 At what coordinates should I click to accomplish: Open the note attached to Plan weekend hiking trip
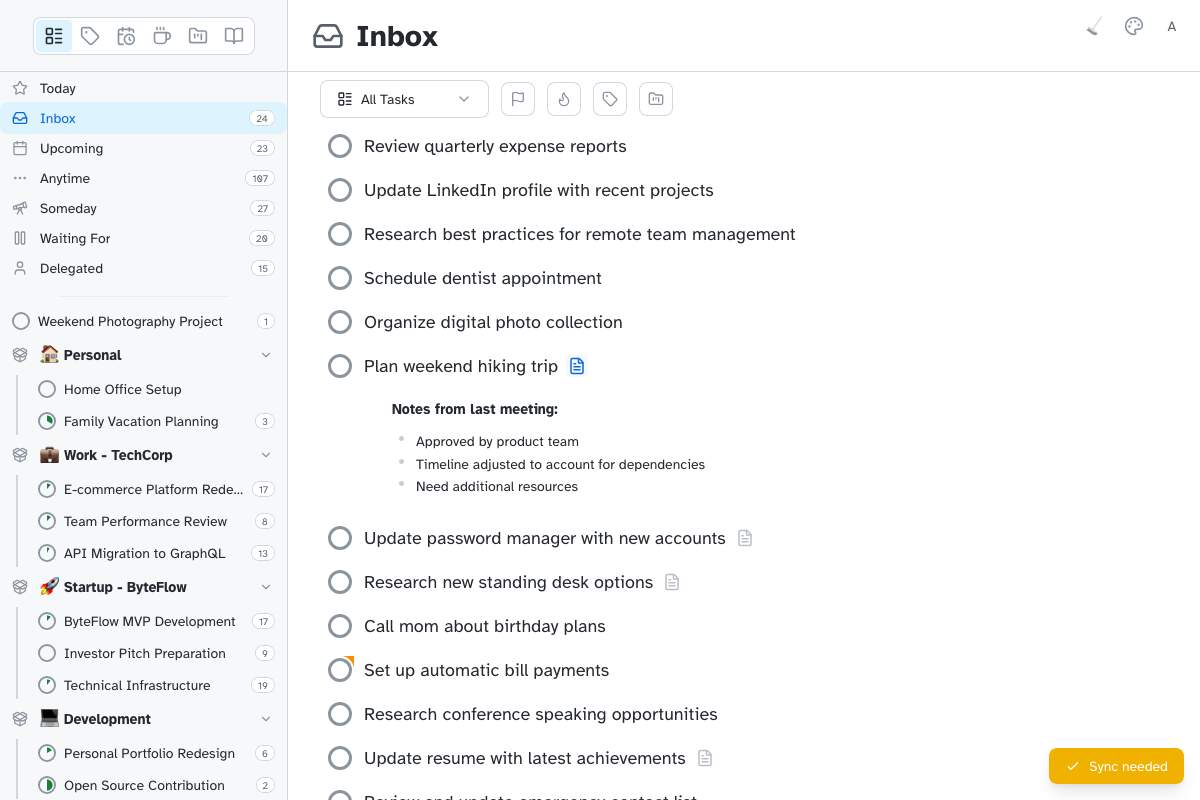577,366
